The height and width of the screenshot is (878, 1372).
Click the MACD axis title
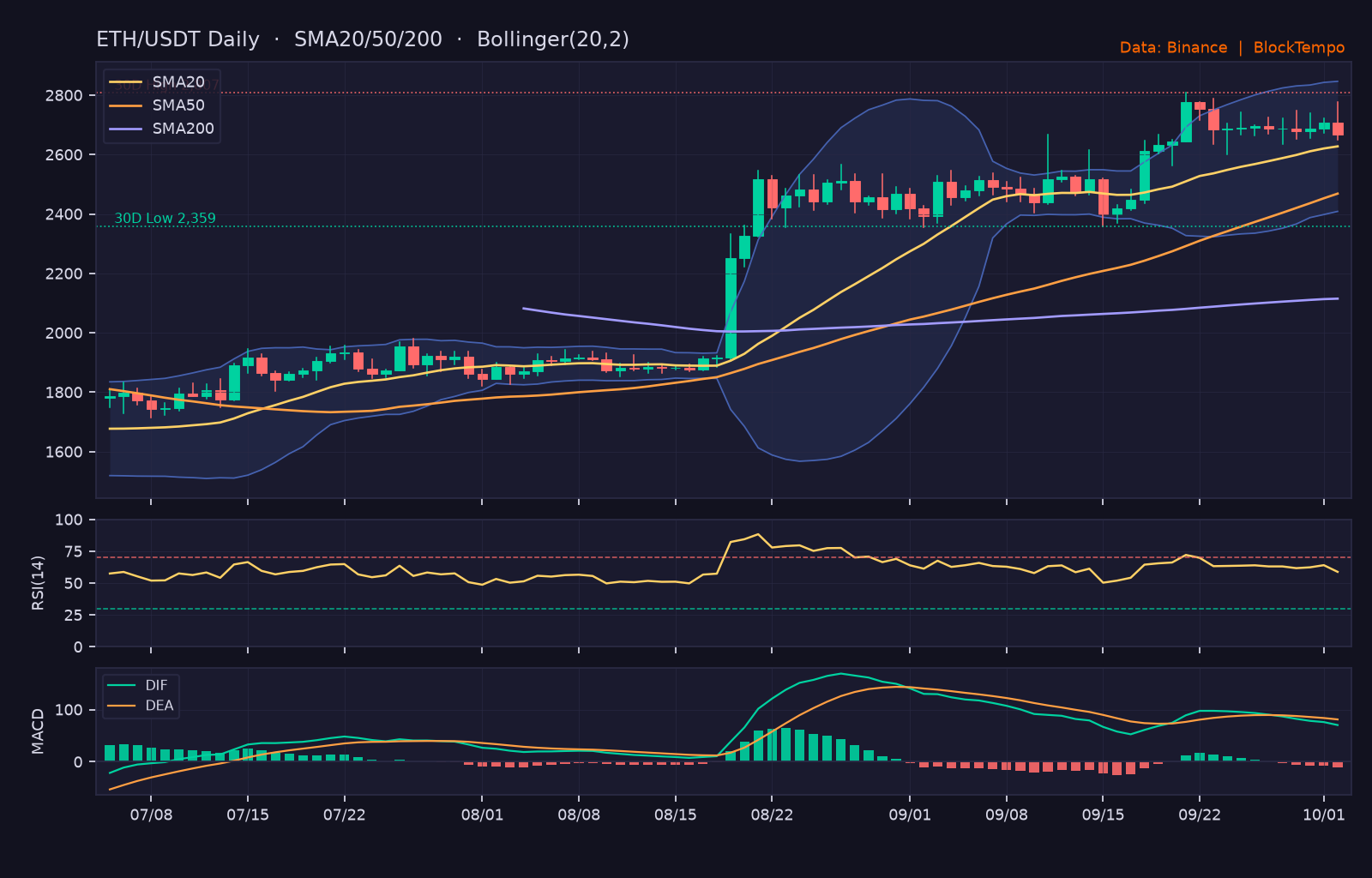click(38, 731)
